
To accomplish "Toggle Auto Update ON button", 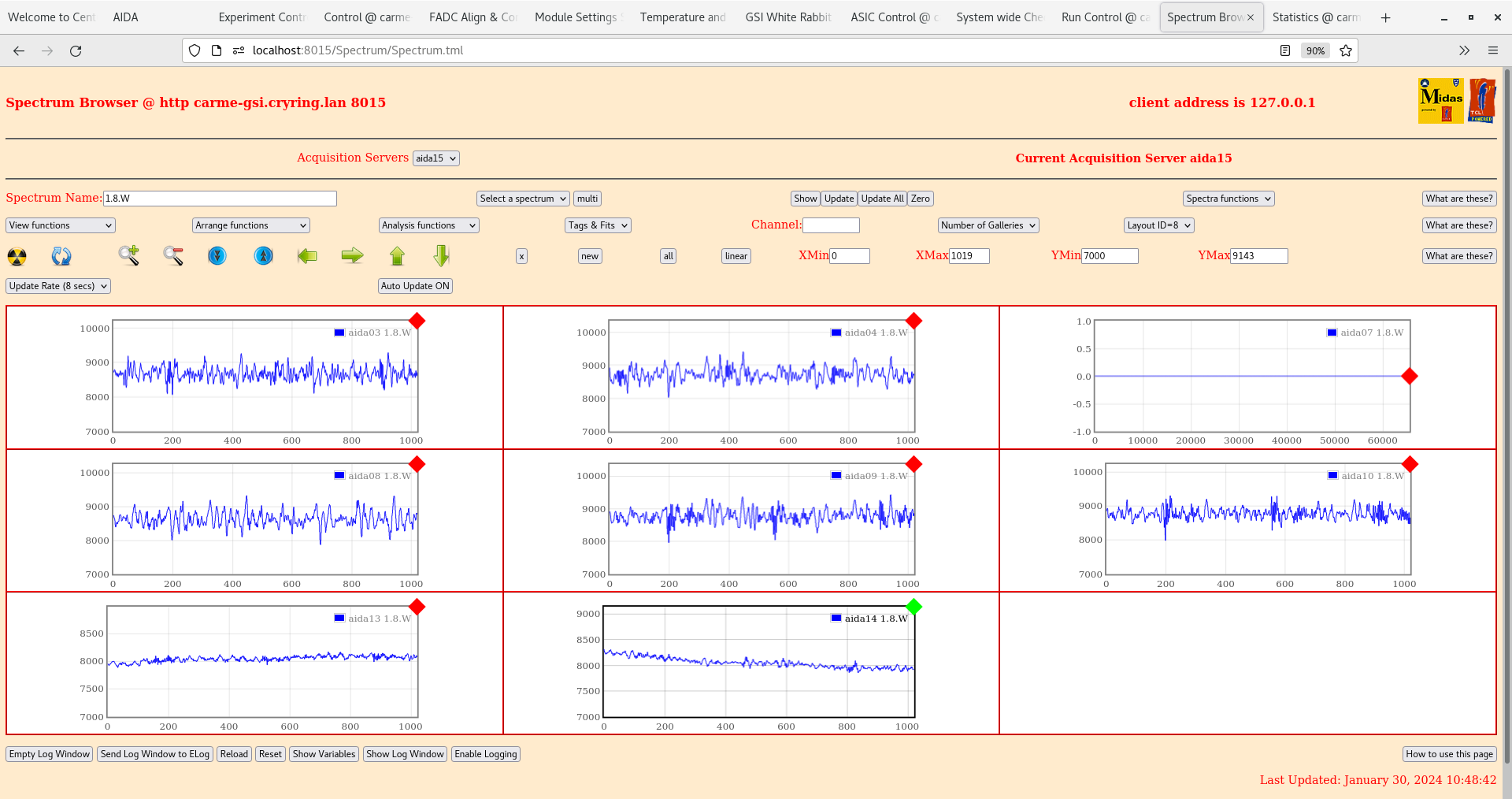I will (415, 286).
